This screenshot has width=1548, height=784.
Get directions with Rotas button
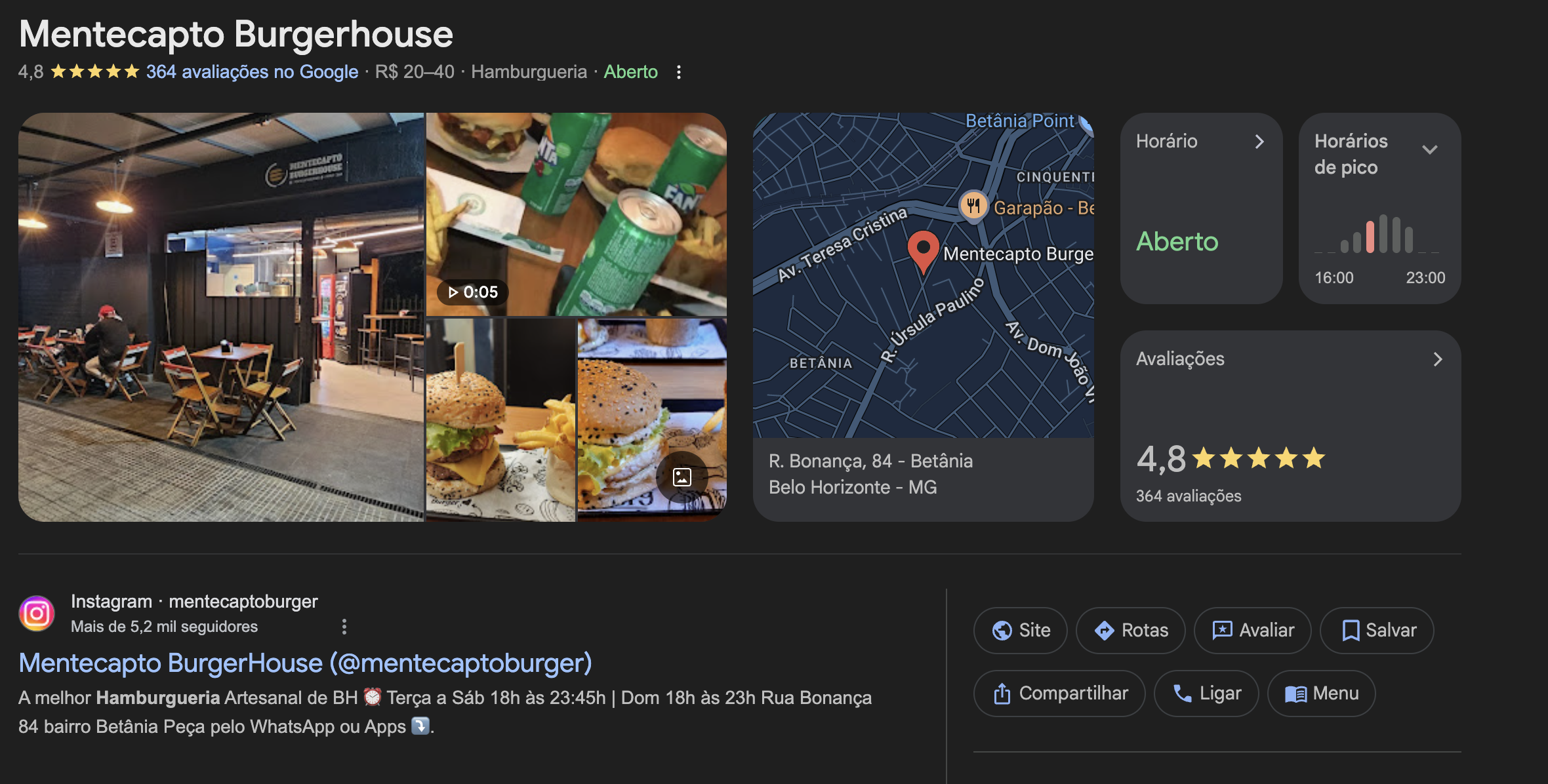(1131, 631)
